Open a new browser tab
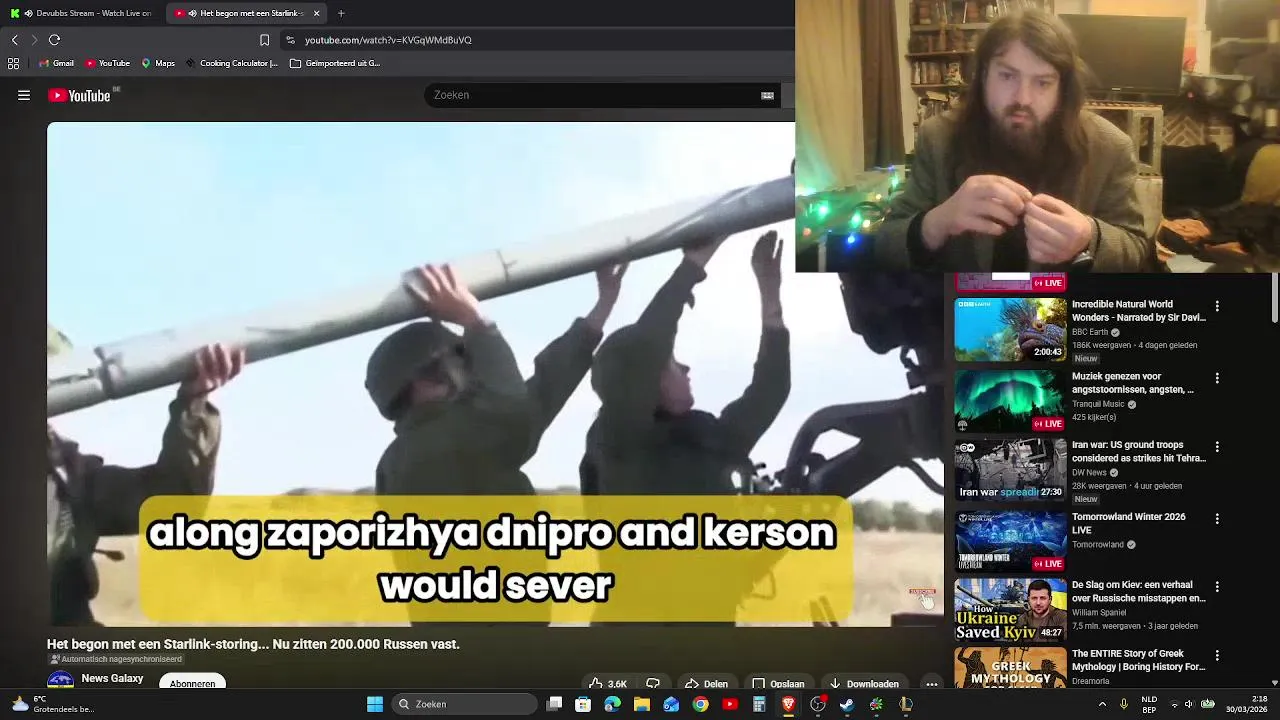1280x720 pixels. coord(341,13)
